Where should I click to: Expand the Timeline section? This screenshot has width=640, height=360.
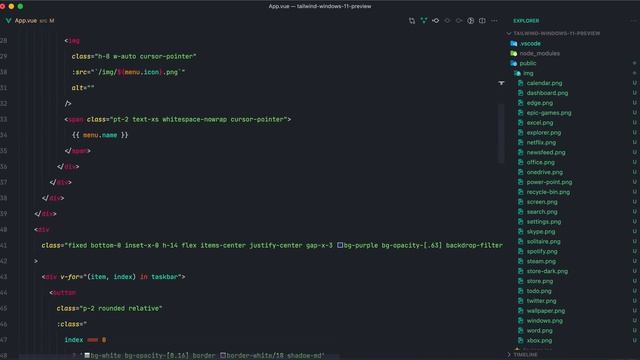point(525,355)
